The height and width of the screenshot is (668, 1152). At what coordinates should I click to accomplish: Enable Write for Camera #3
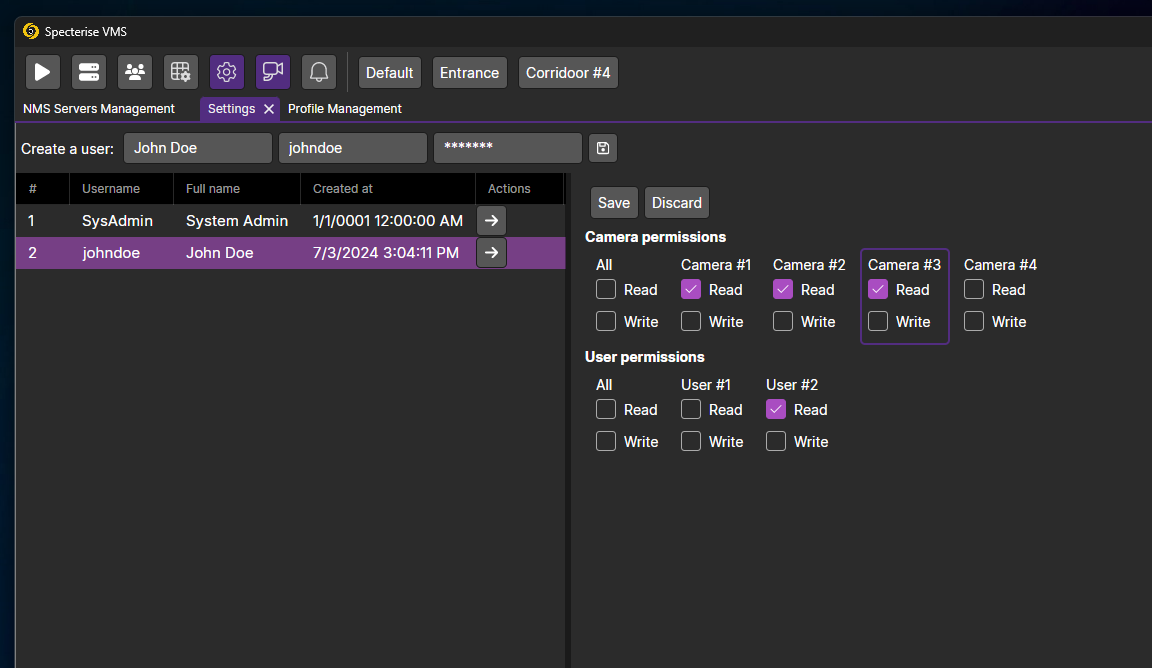click(x=878, y=321)
